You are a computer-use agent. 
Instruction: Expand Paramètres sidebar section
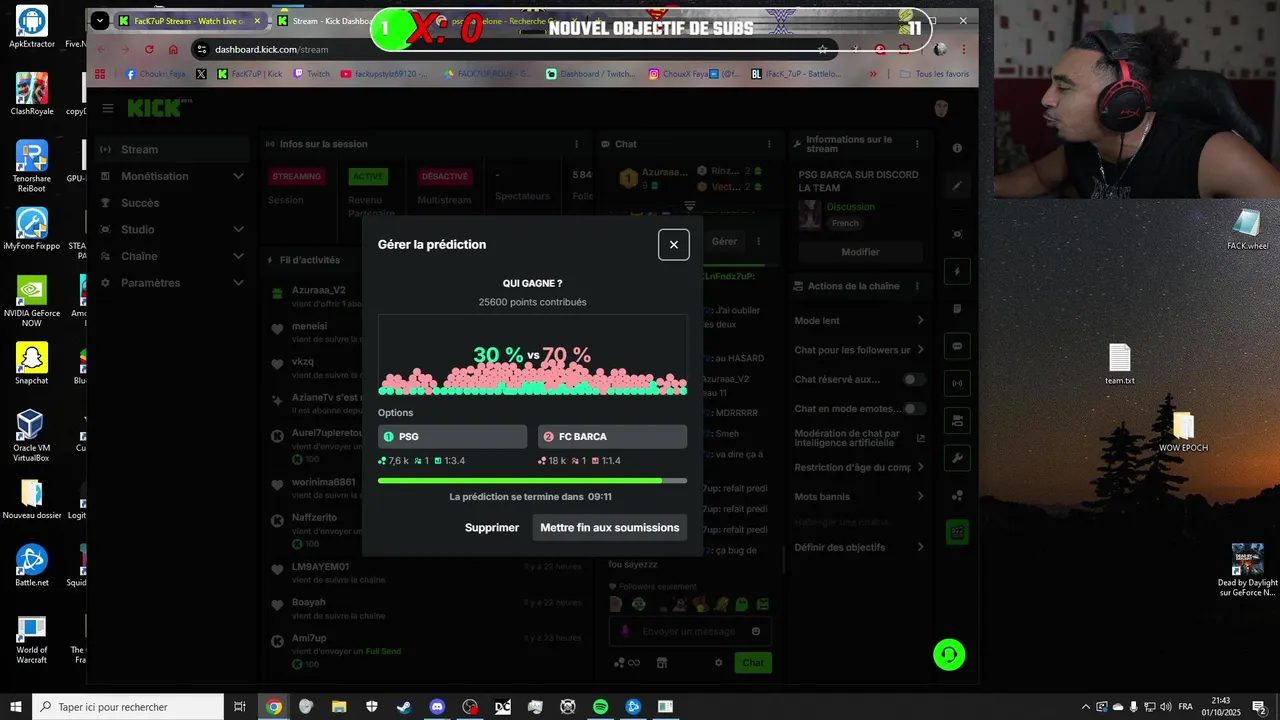coord(172,283)
